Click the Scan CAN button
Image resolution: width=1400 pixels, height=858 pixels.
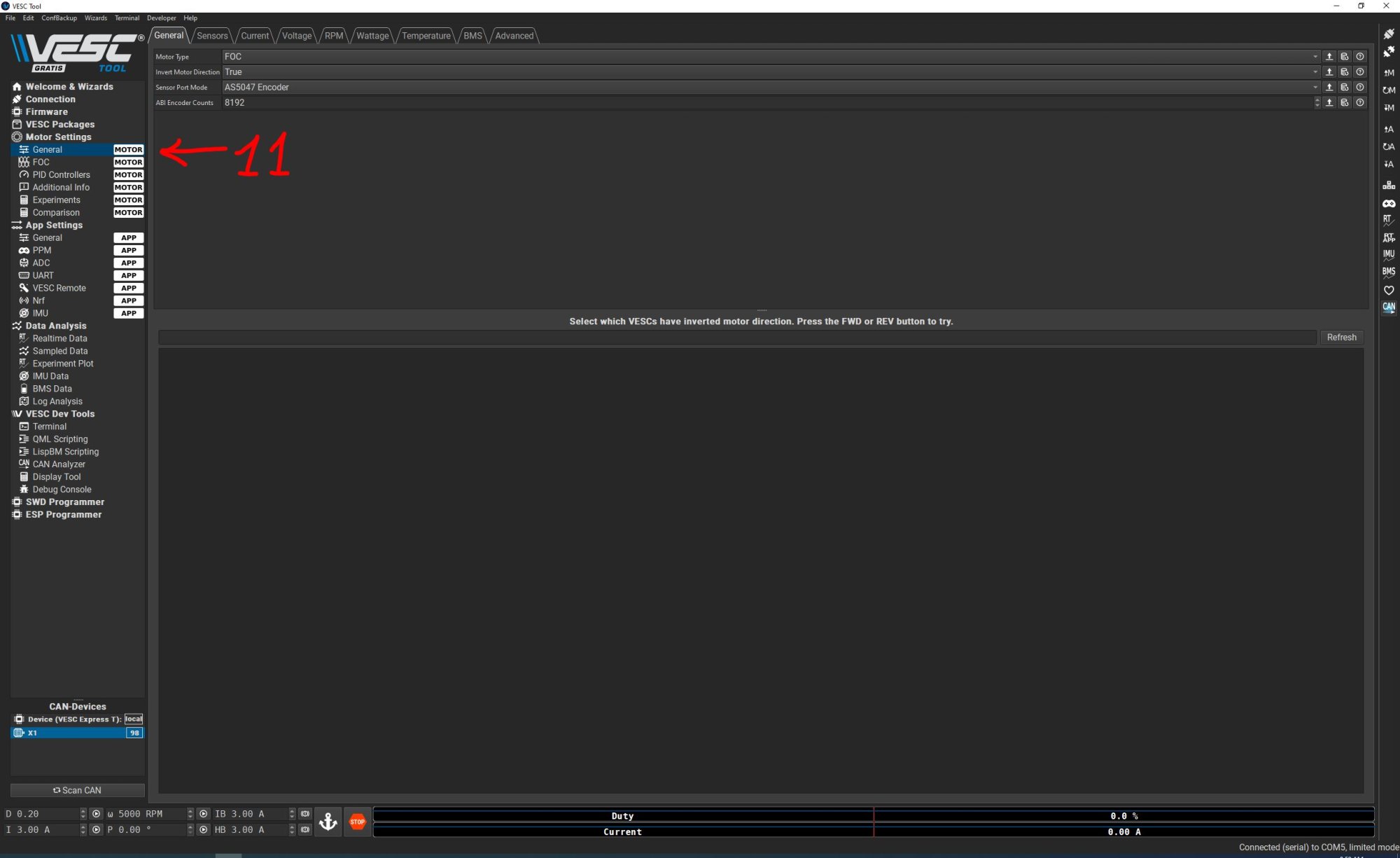tap(77, 790)
